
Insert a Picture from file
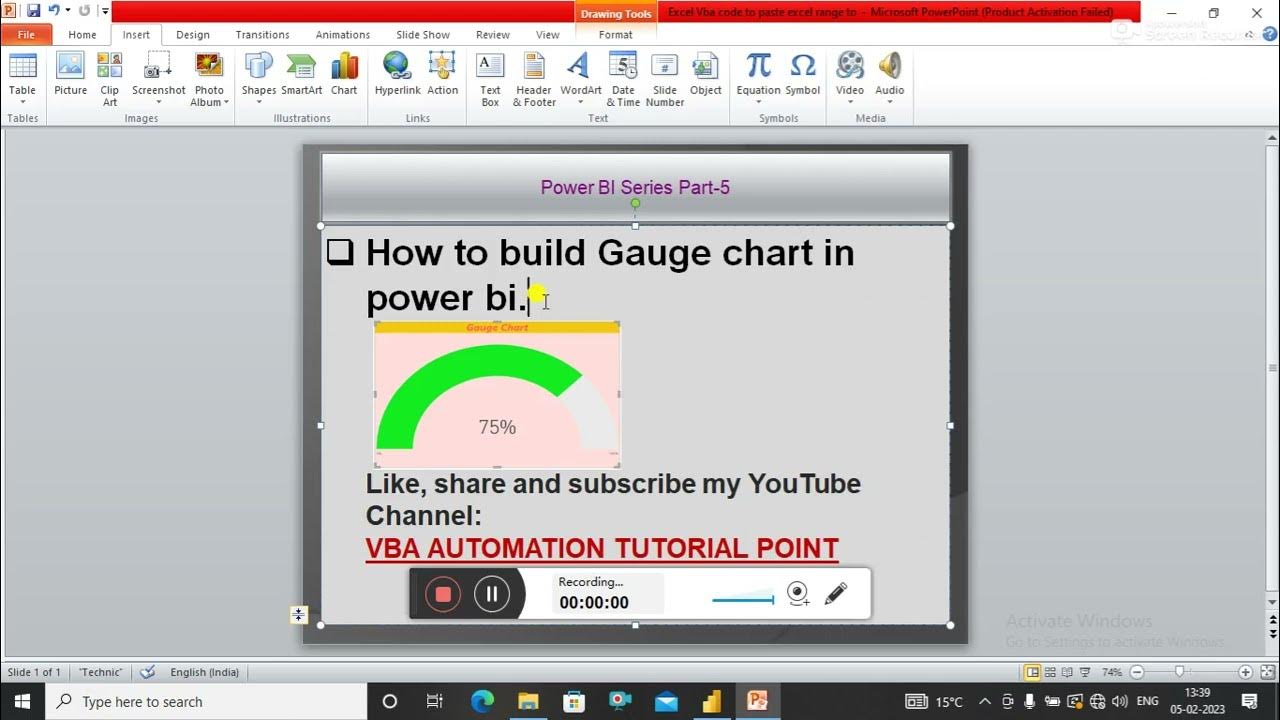[x=70, y=75]
